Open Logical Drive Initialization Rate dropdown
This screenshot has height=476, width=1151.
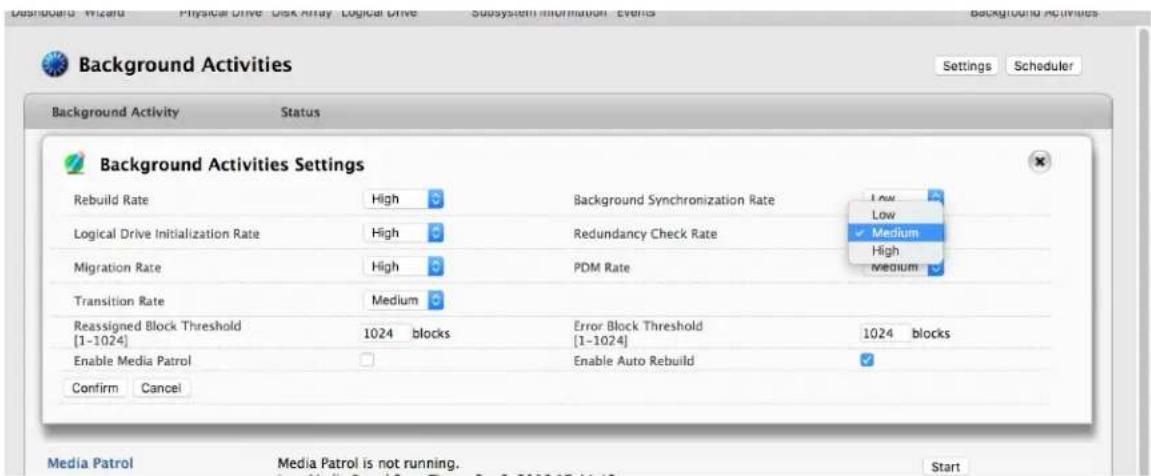(404, 233)
